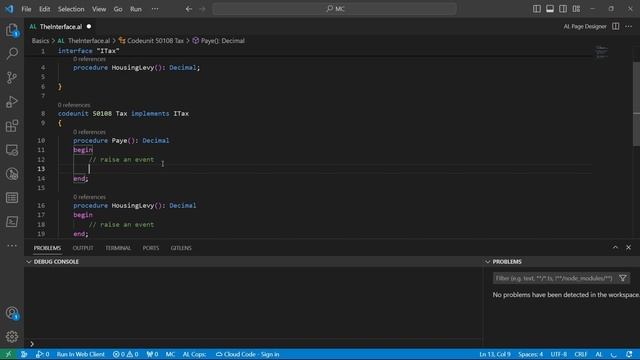
Task: Switch to the GITLENS panel tab
Action: coord(181,248)
